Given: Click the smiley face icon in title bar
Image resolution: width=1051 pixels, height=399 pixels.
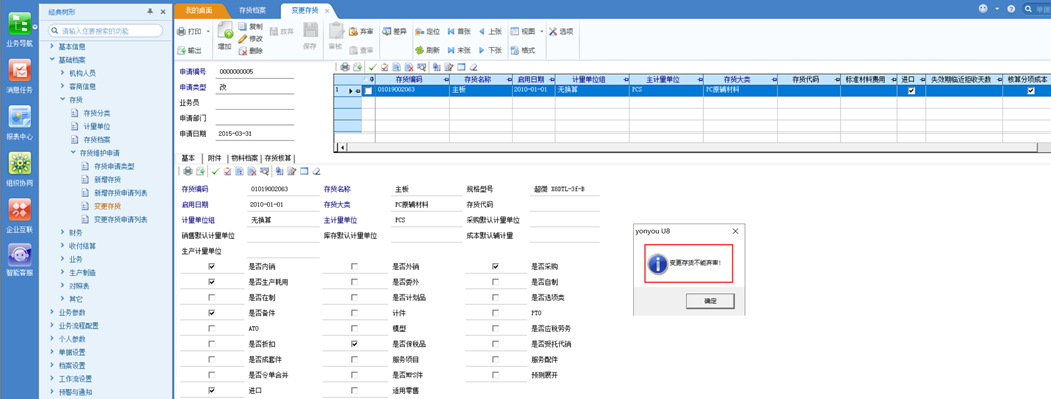Looking at the screenshot, I should point(983,9).
